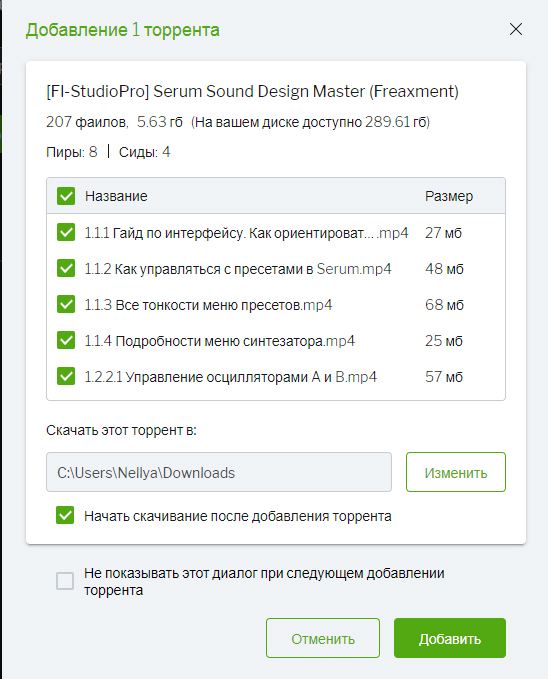Close the add torrent dialog
Viewport: 548px width, 679px height.
click(x=516, y=29)
